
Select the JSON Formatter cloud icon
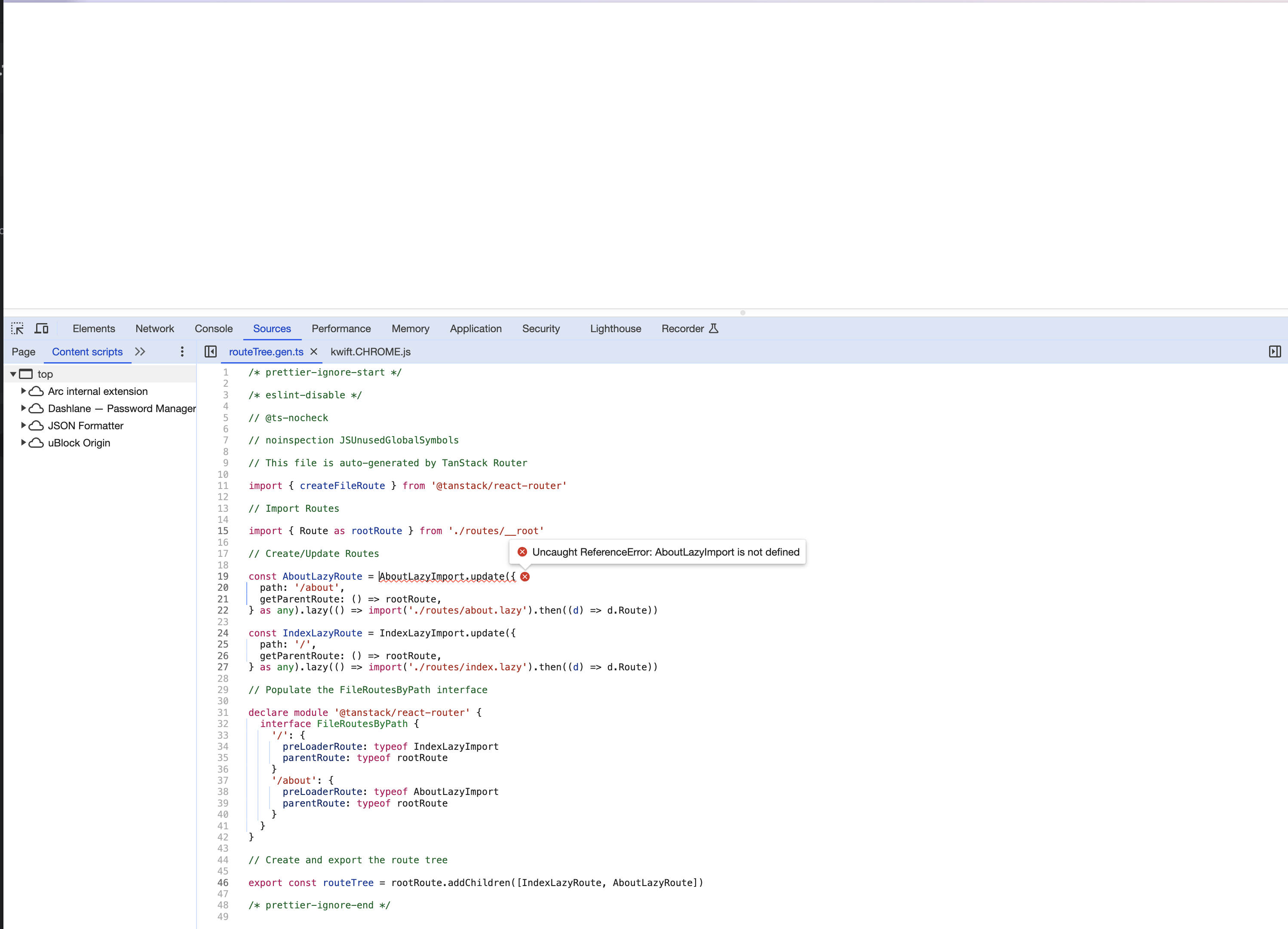pos(37,426)
